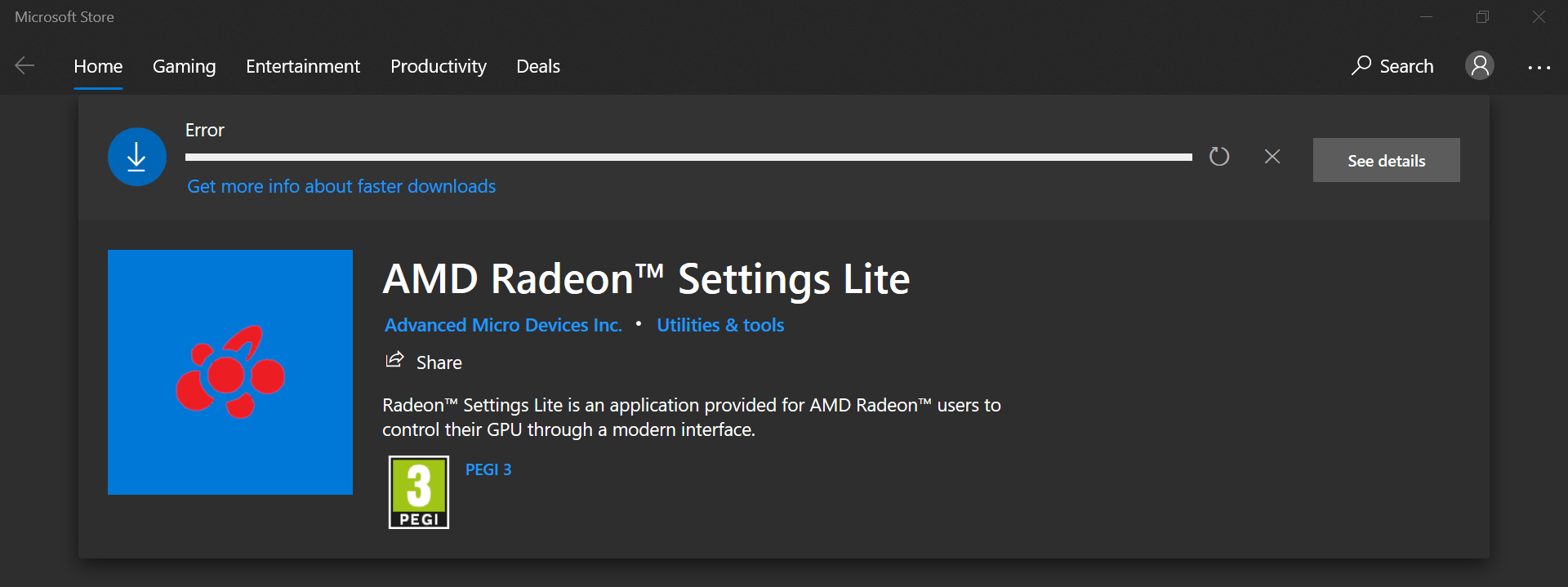Restore down the Microsoft Store window
Viewport: 1568px width, 587px height.
tap(1483, 17)
